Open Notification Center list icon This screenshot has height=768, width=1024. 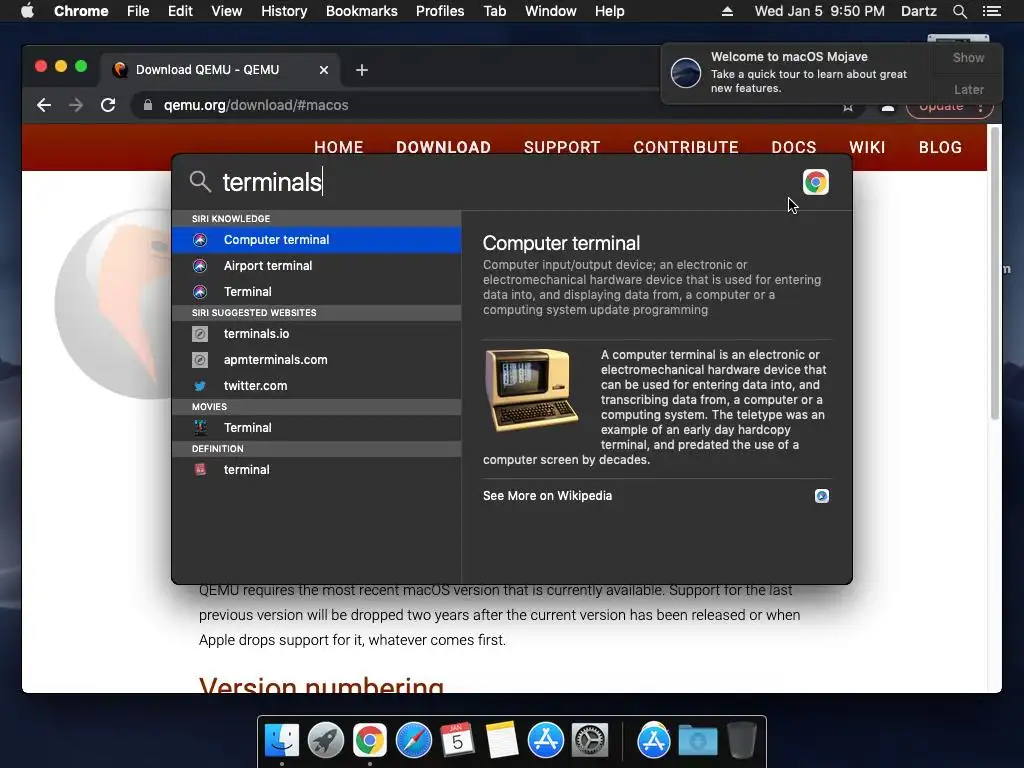click(x=991, y=11)
